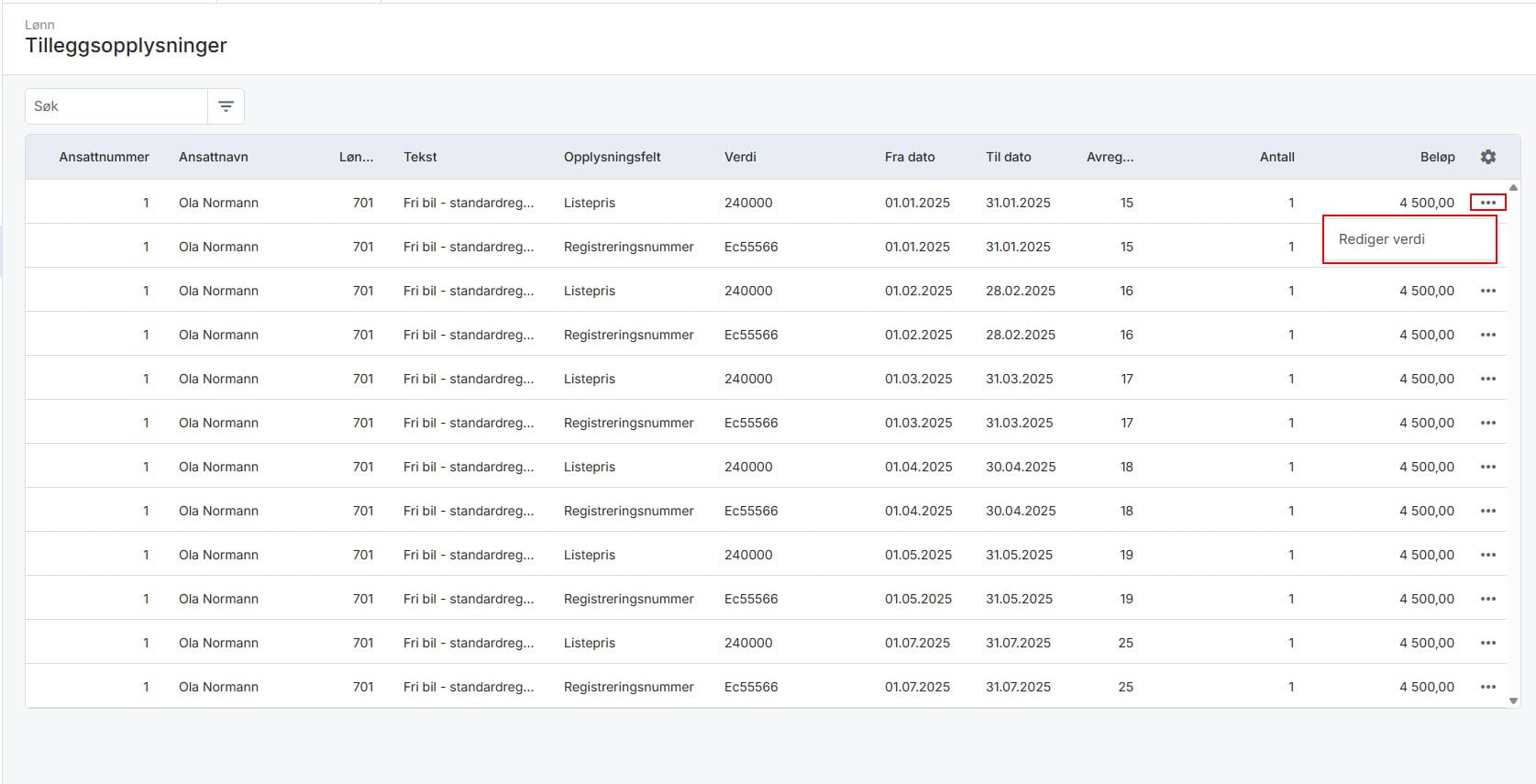Open actions menu for Registreringsnummer row 01.05.2025
The width and height of the screenshot is (1536, 784).
[1487, 599]
